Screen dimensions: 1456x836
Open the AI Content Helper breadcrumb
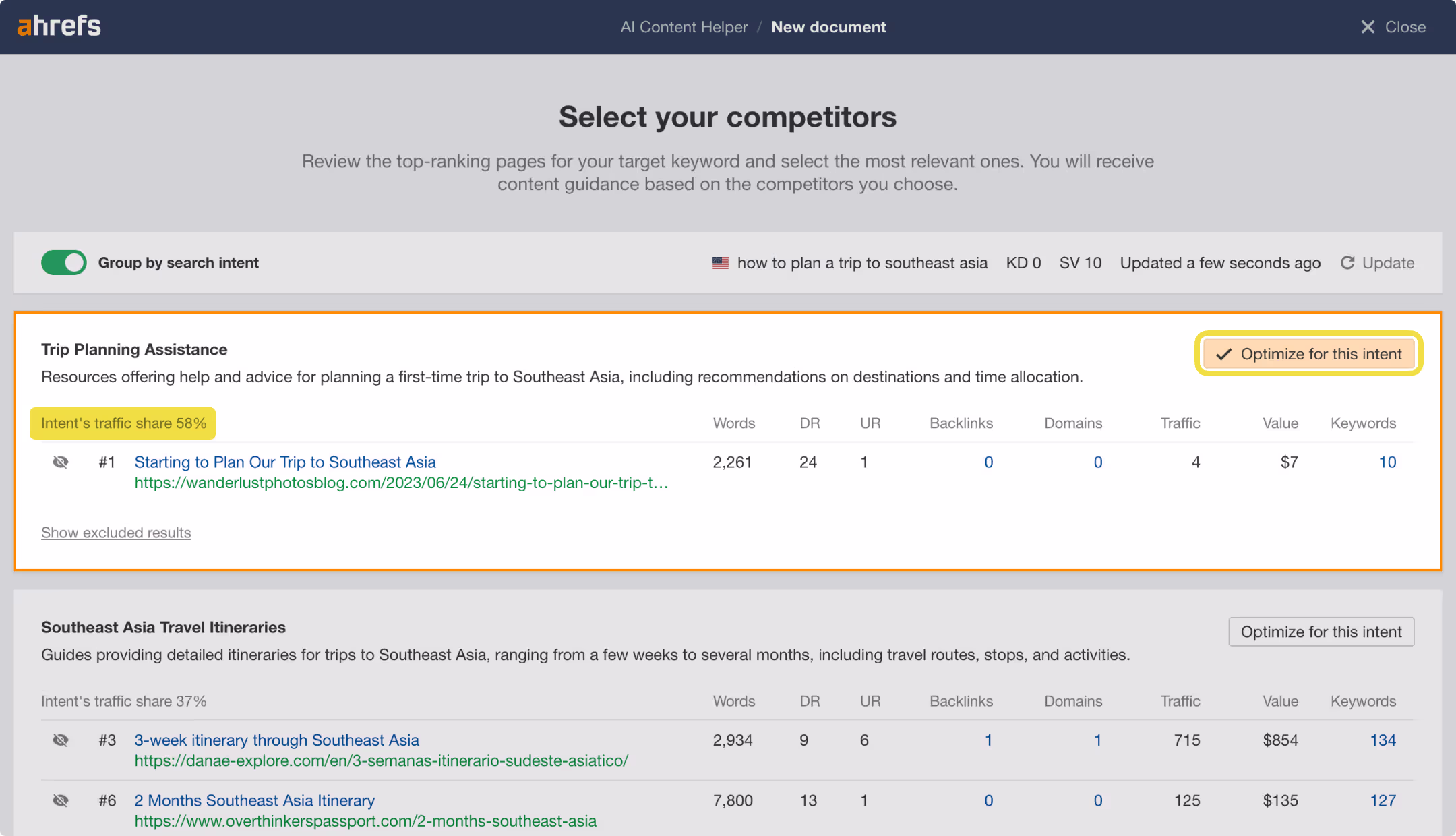pos(684,27)
